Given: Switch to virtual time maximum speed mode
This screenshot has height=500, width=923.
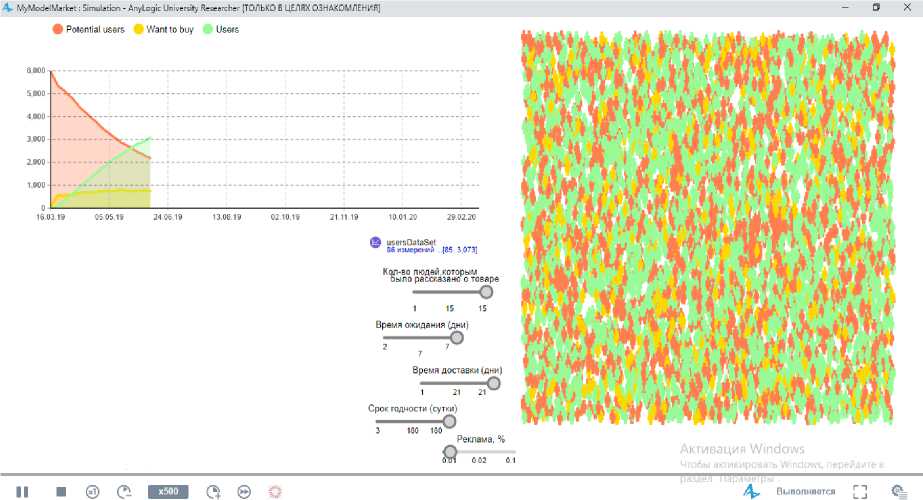Looking at the screenshot, I should click(244, 491).
